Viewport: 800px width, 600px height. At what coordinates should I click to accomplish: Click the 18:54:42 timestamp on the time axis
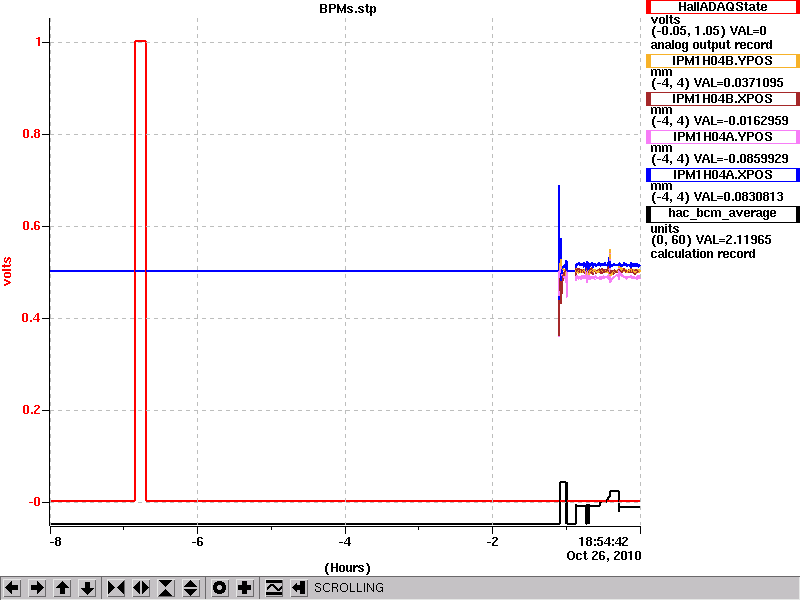(603, 542)
